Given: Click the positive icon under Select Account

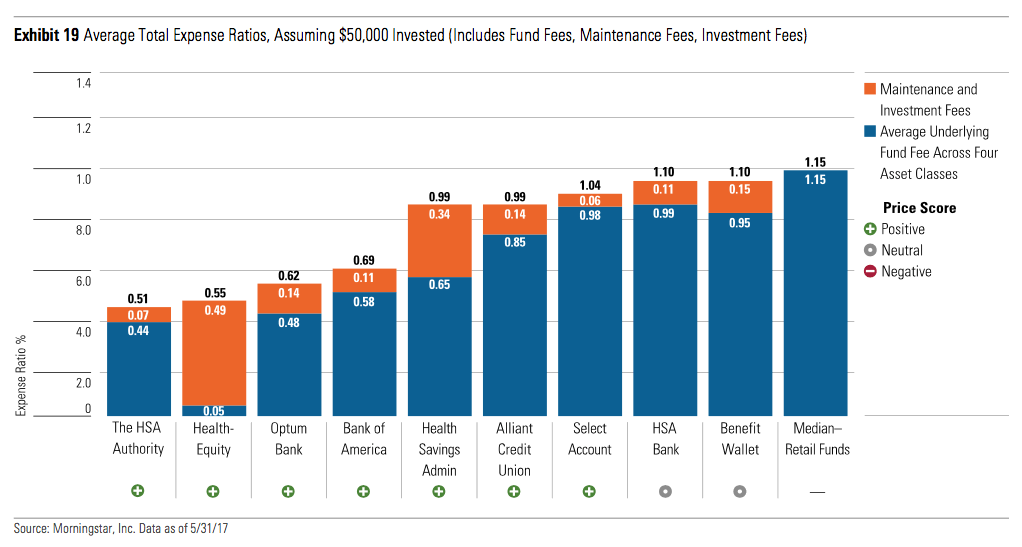Looking at the screenshot, I should coord(590,491).
